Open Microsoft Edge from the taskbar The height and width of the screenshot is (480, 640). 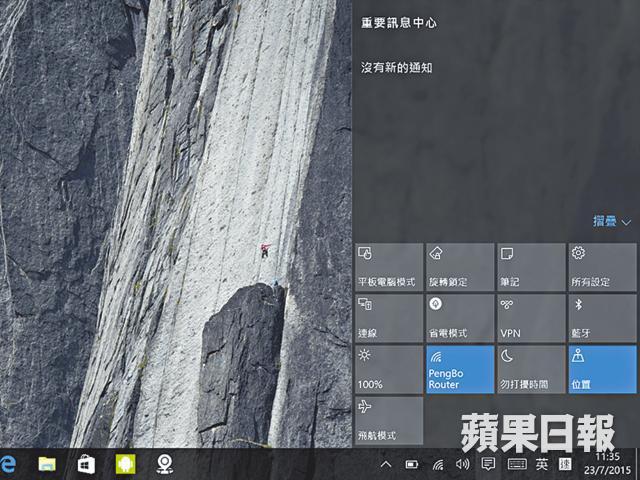(x=7, y=464)
